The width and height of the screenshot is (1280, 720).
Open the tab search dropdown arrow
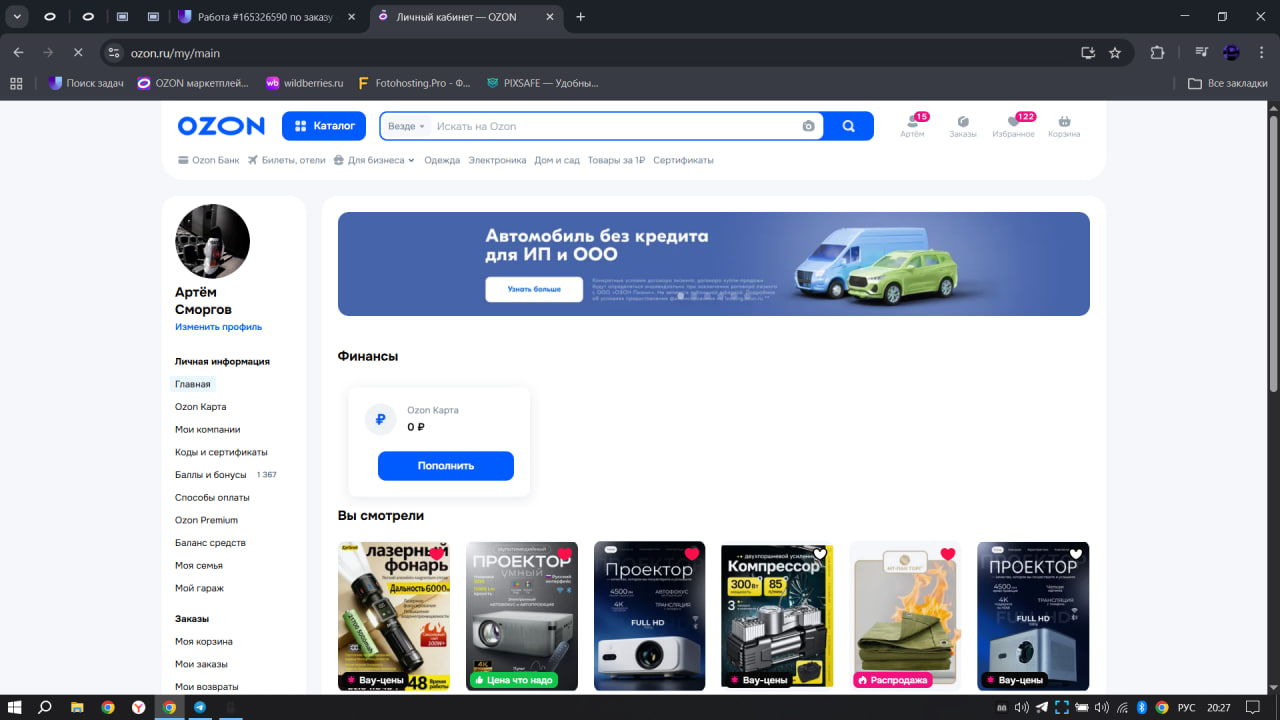click(x=18, y=17)
